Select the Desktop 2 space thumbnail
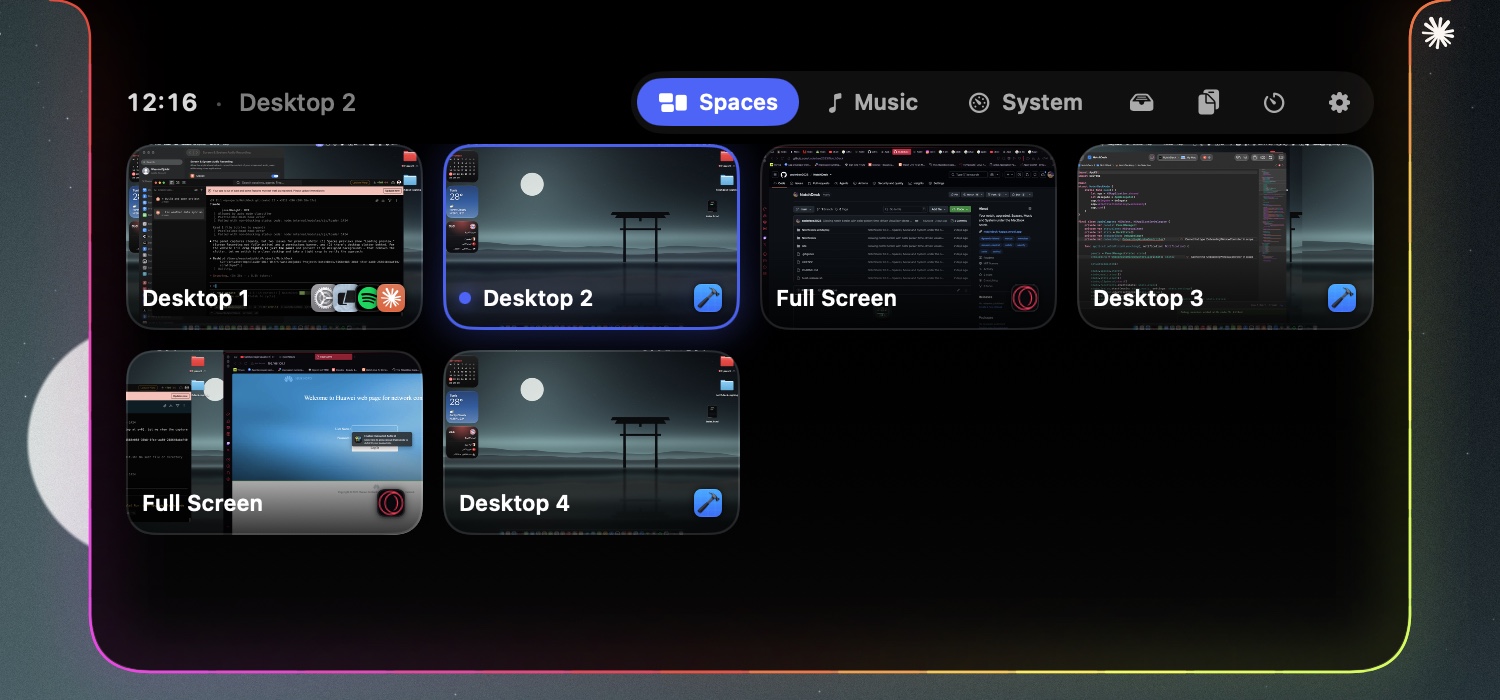This screenshot has width=1500, height=700. pos(591,236)
